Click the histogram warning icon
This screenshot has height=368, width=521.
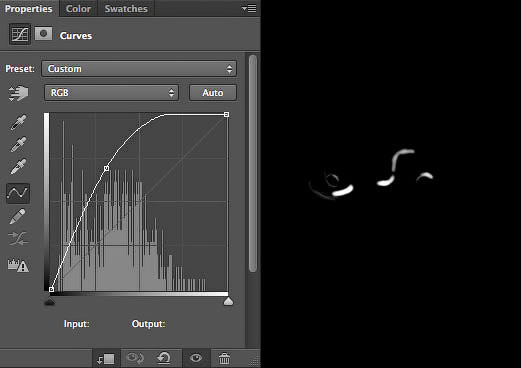pyautogui.click(x=18, y=265)
